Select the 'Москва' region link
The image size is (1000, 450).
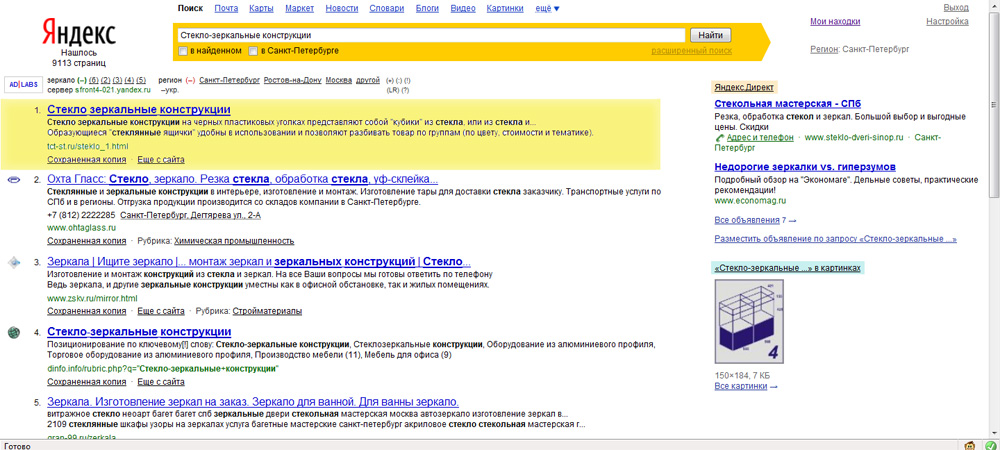click(339, 80)
